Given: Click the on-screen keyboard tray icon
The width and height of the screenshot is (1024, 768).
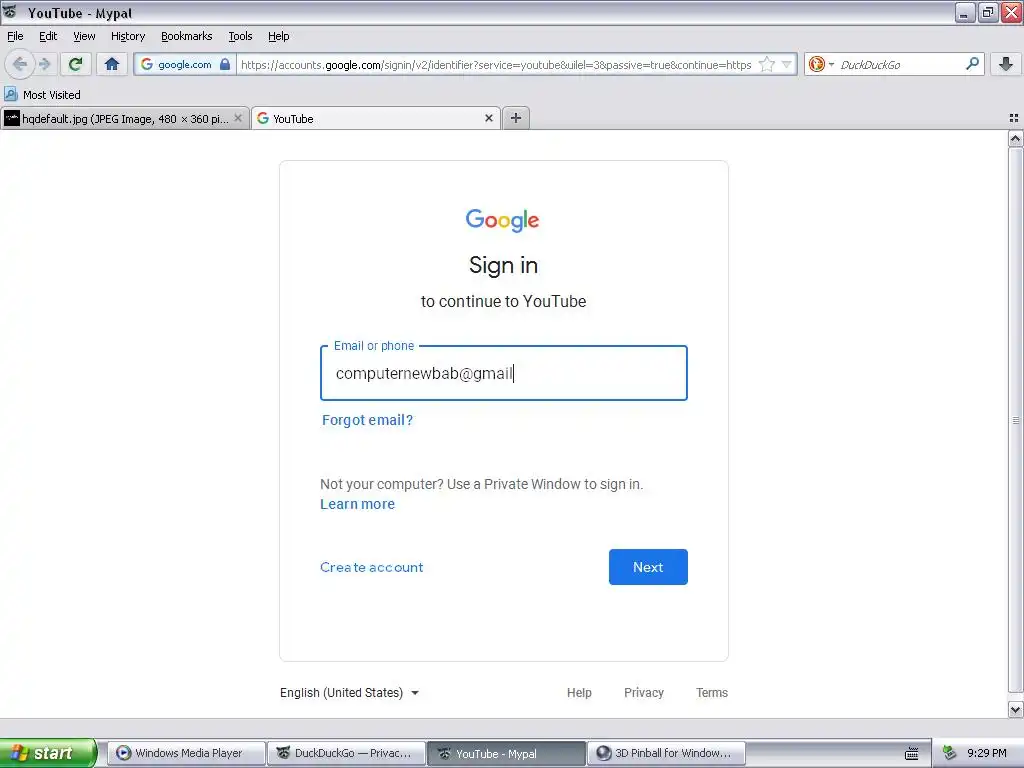Looking at the screenshot, I should tap(912, 753).
